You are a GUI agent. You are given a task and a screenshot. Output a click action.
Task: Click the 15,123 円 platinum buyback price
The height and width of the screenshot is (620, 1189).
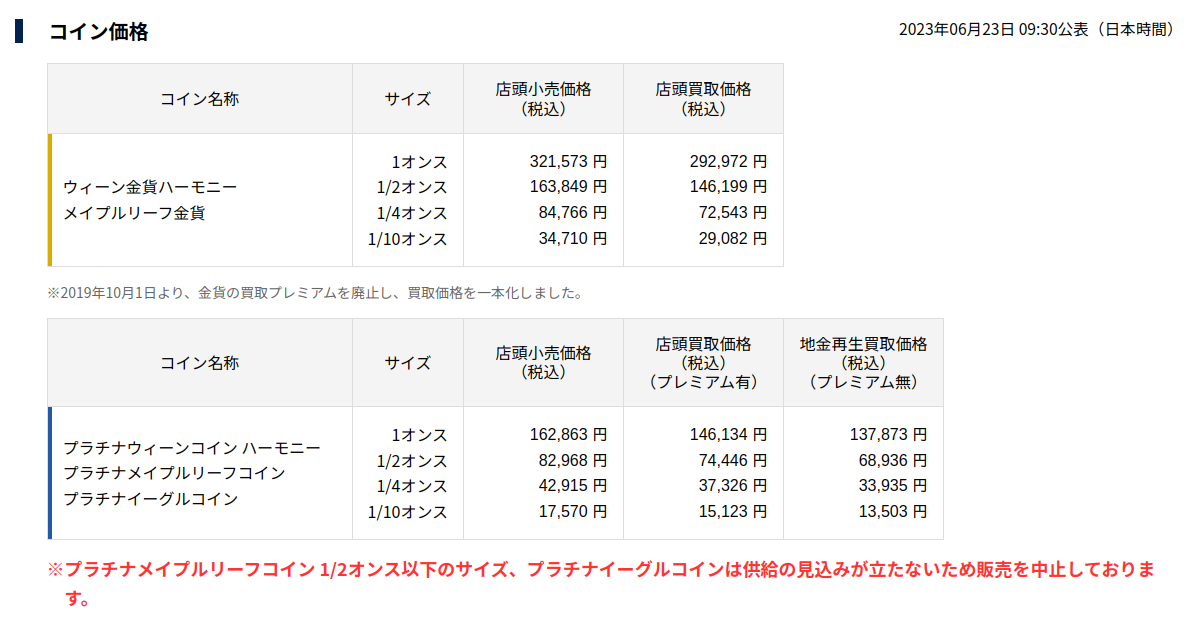(x=729, y=512)
